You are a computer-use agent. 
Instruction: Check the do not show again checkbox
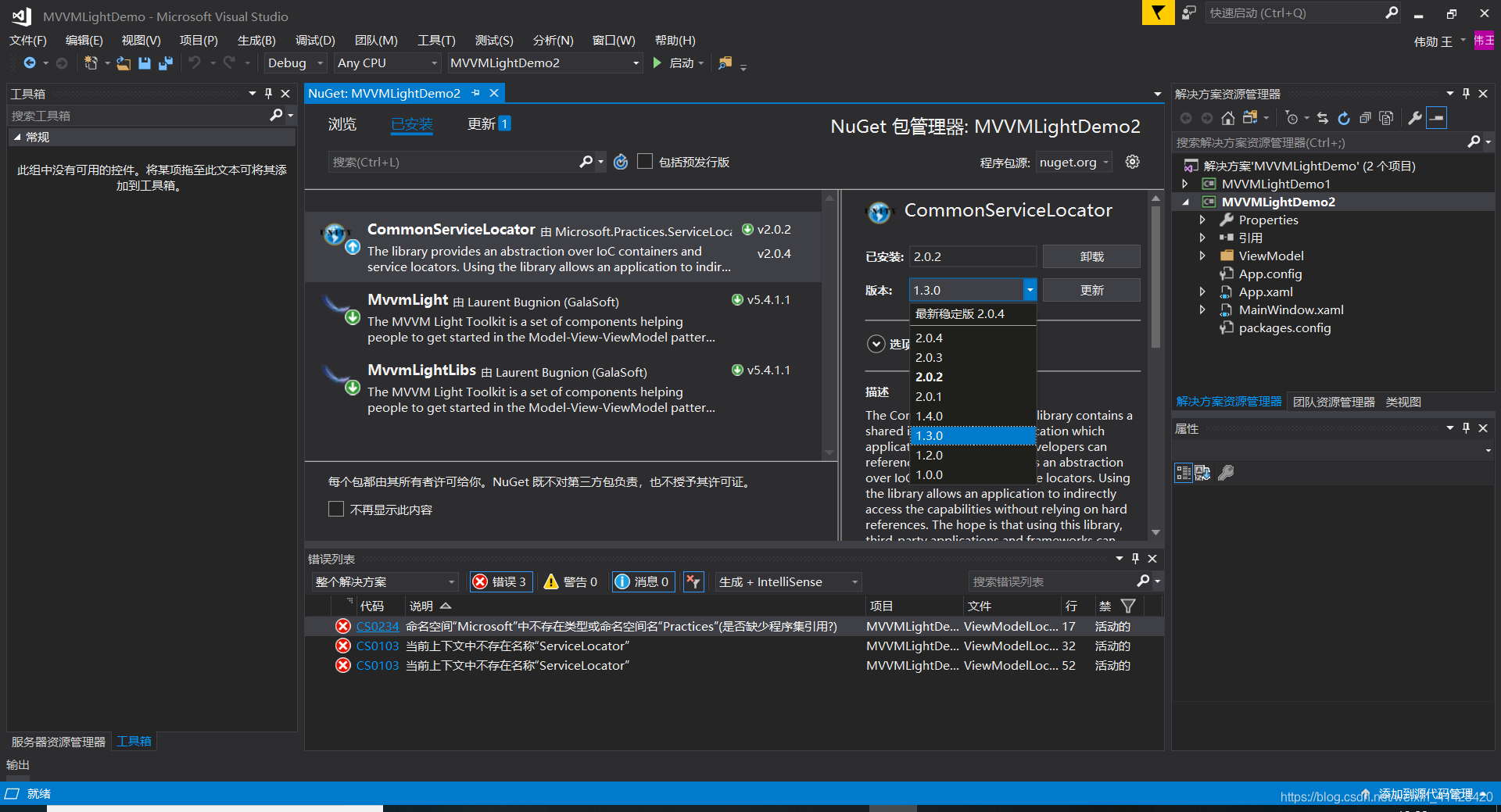pyautogui.click(x=336, y=509)
